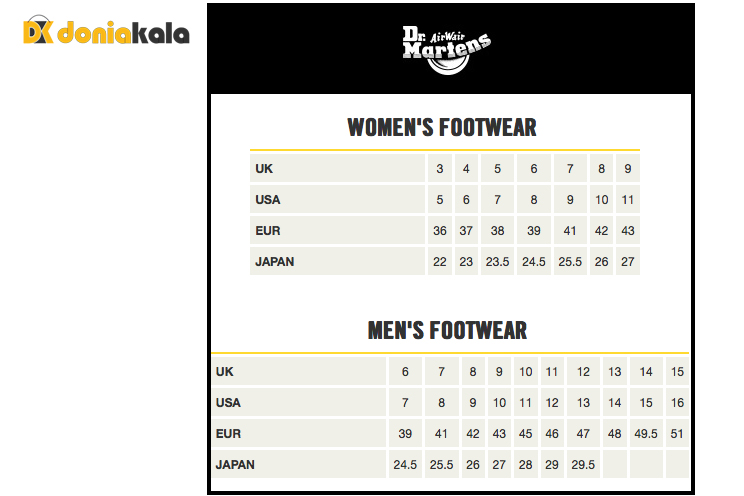744x496 pixels.
Task: Select the JAPAN row label in men's table
Action: pyautogui.click(x=235, y=465)
